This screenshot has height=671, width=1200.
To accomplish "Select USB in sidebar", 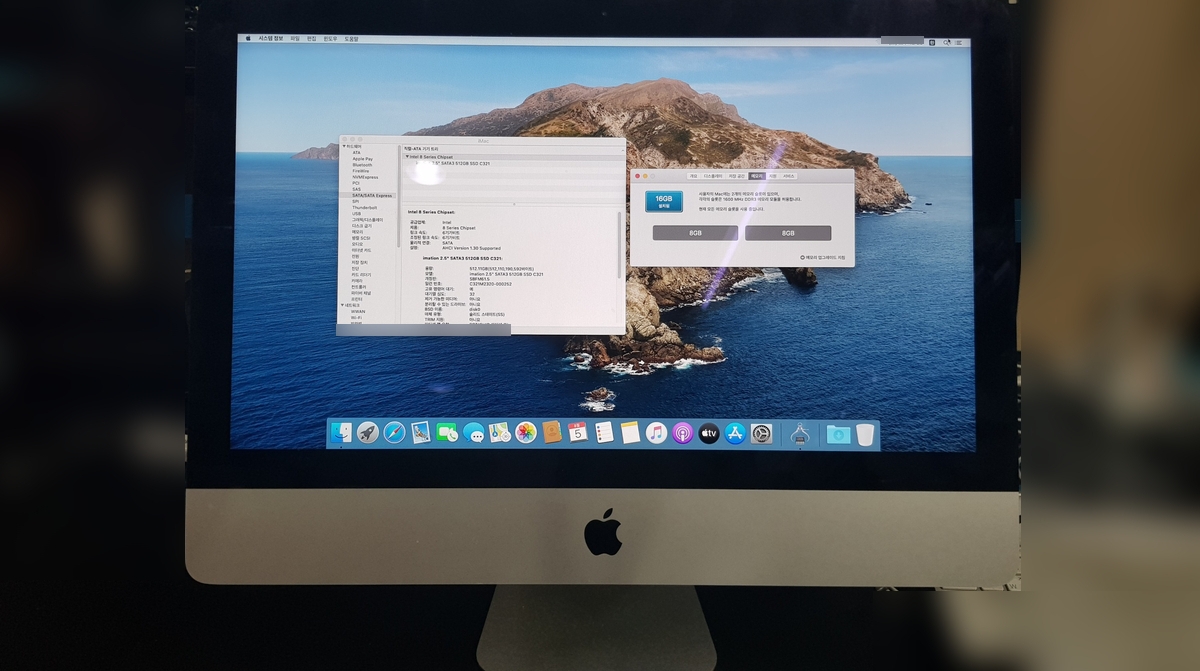I will click(x=356, y=214).
